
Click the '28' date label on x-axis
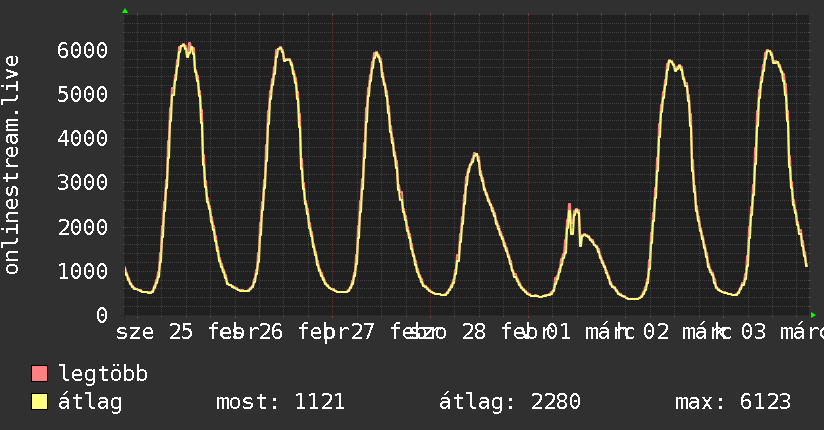pos(474,332)
